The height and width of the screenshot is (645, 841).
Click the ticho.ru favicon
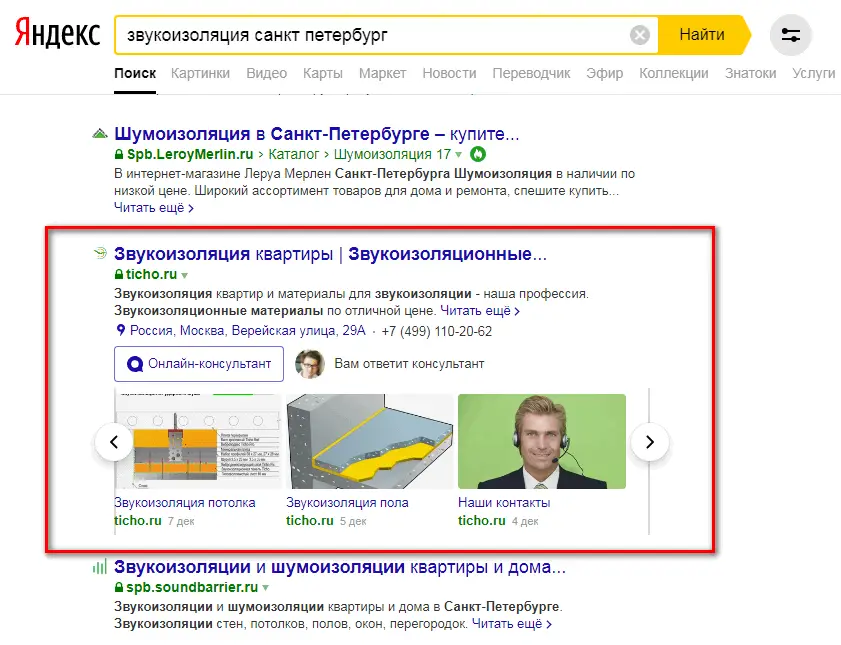click(x=100, y=253)
